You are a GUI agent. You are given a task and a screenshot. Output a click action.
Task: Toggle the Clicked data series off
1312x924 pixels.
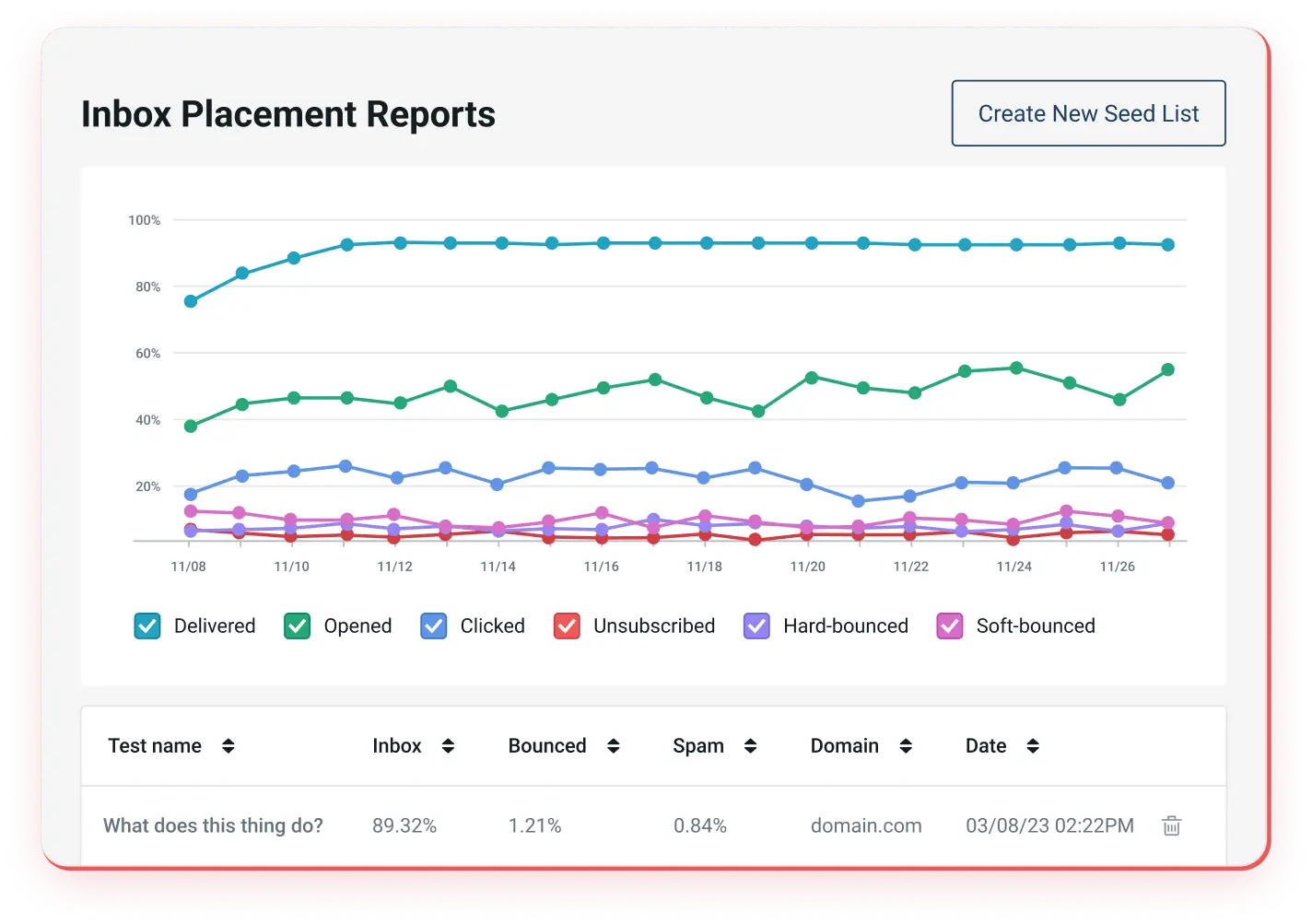pyautogui.click(x=433, y=626)
